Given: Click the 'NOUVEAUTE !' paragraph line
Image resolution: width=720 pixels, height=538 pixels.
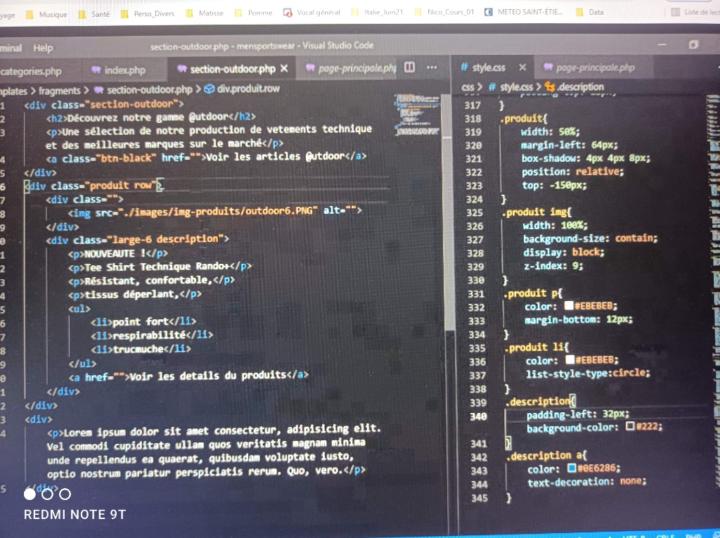Looking at the screenshot, I should [118, 253].
